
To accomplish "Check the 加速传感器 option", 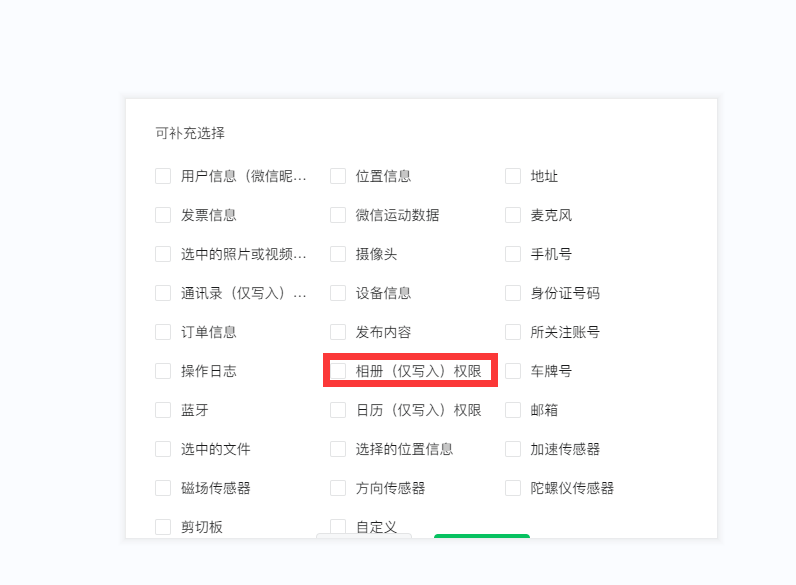I will click(x=513, y=449).
